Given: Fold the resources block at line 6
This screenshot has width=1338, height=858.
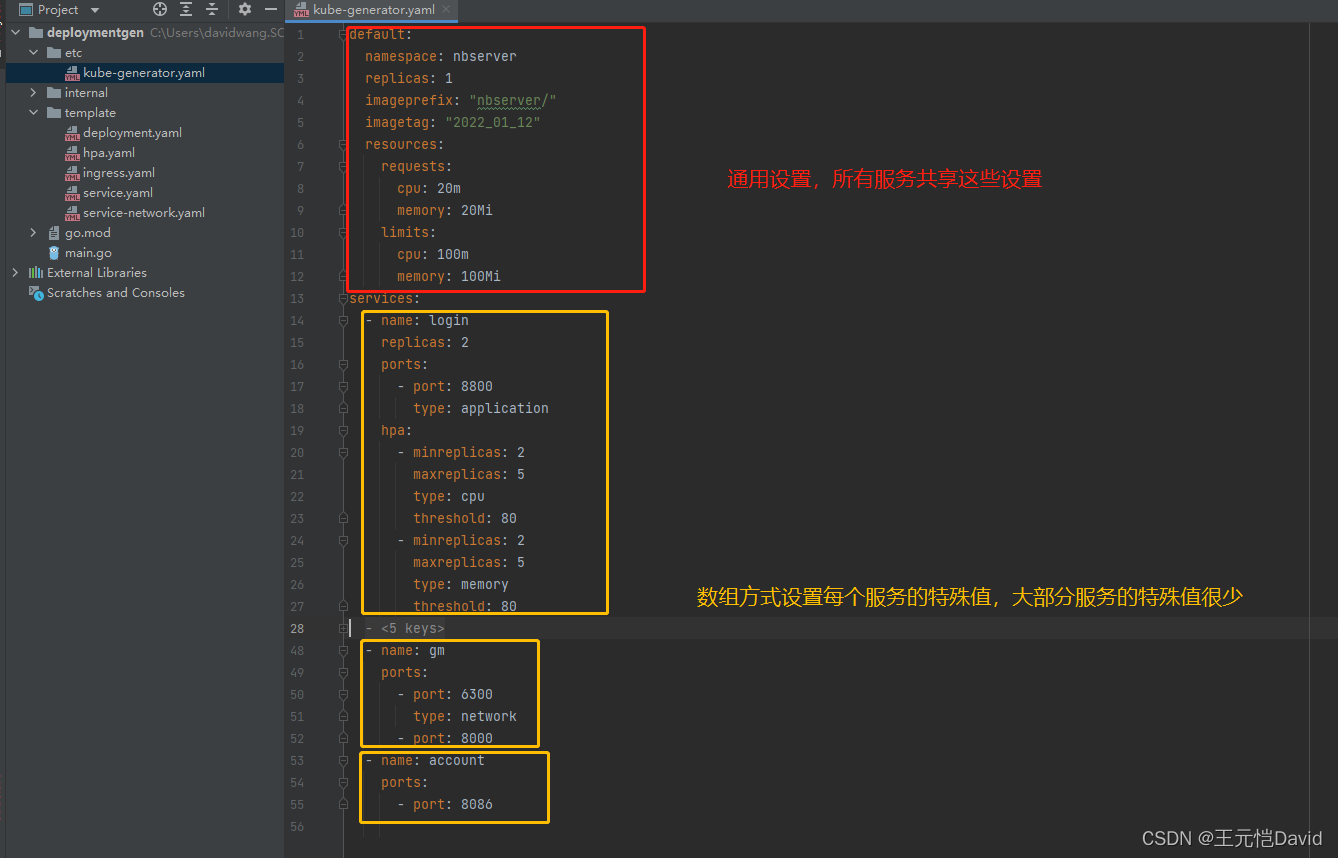Looking at the screenshot, I should click(x=343, y=145).
